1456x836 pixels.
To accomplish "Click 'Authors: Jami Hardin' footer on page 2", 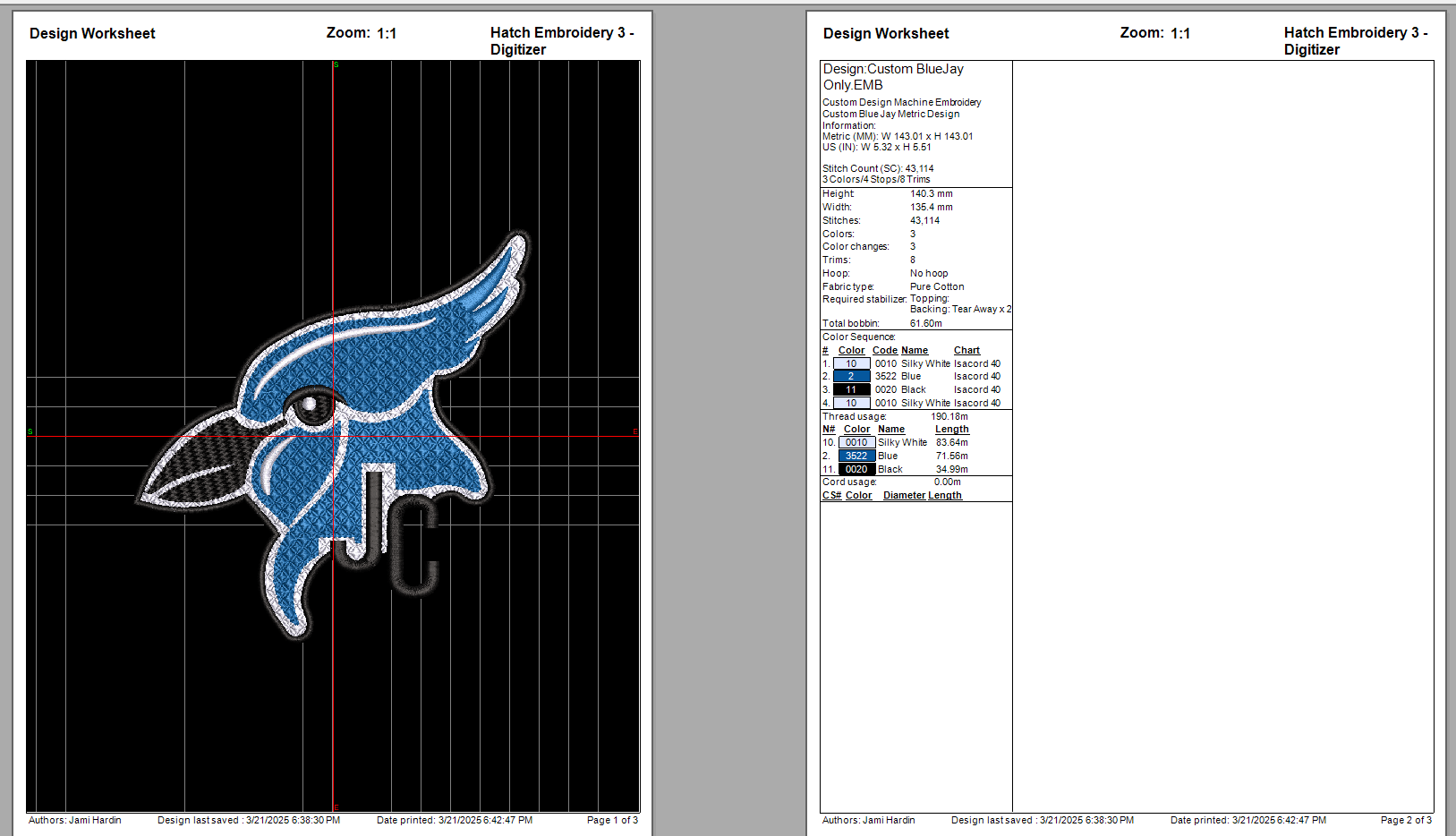I will [869, 820].
